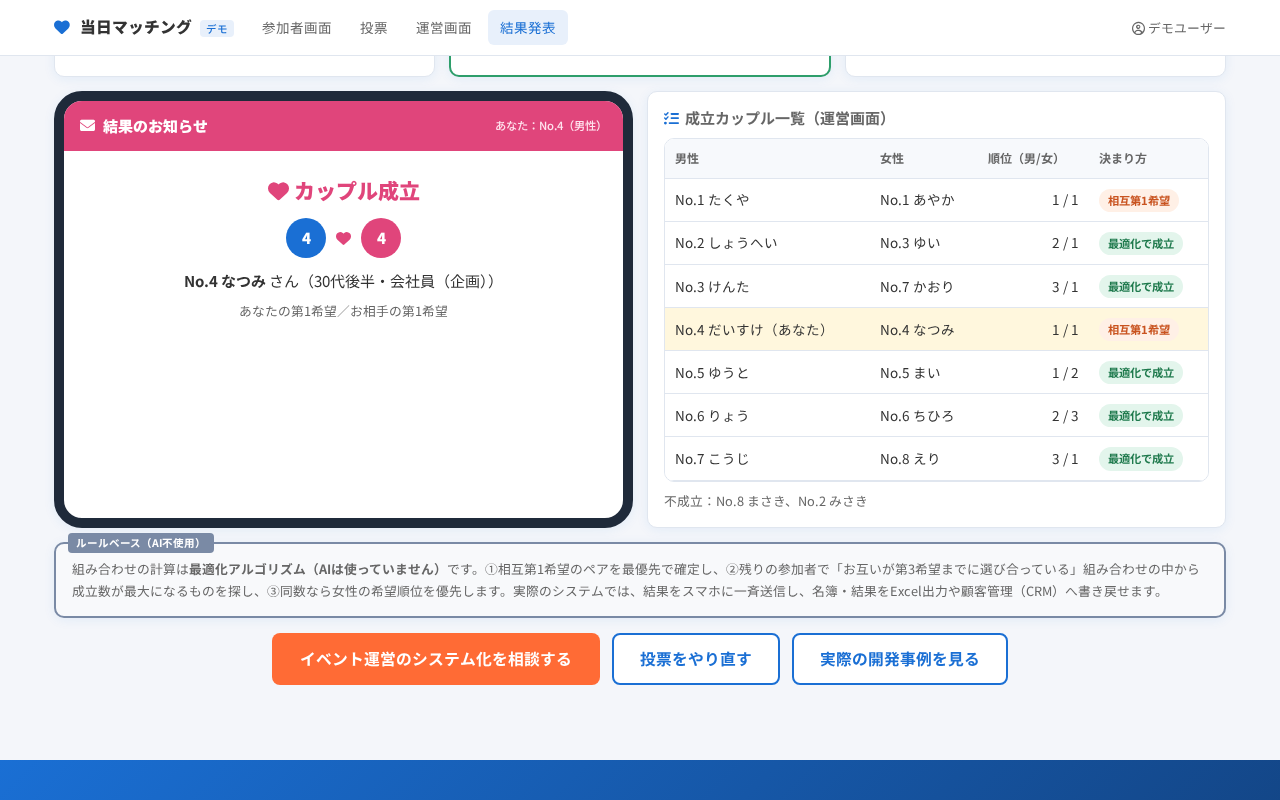The width and height of the screenshot is (1280, 800).
Task: Click イベント運営のシステム化を相談する button
Action: (x=436, y=659)
